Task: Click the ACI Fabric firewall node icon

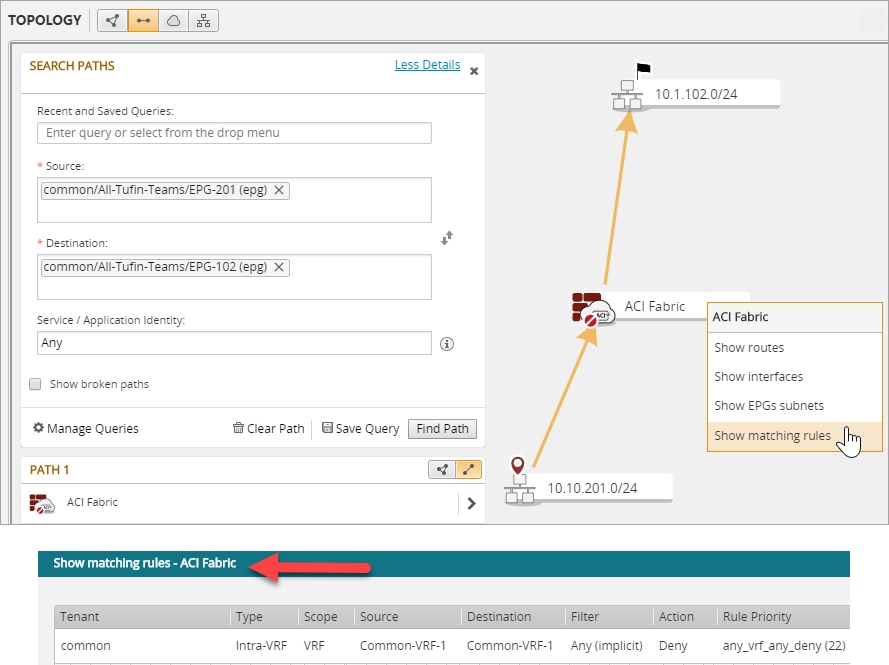Action: tap(590, 309)
